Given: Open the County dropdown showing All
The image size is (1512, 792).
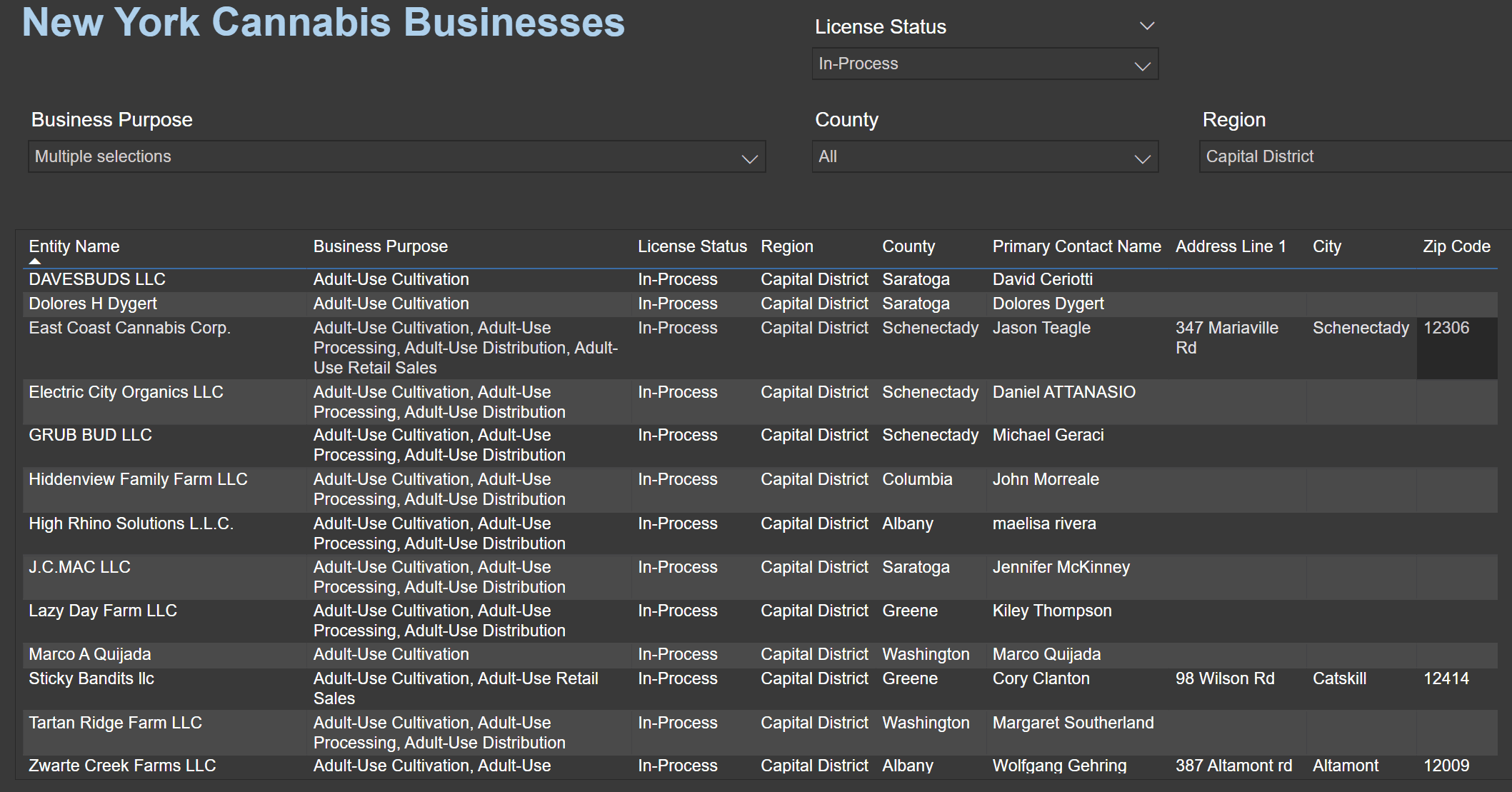Looking at the screenshot, I should pyautogui.click(x=984, y=156).
